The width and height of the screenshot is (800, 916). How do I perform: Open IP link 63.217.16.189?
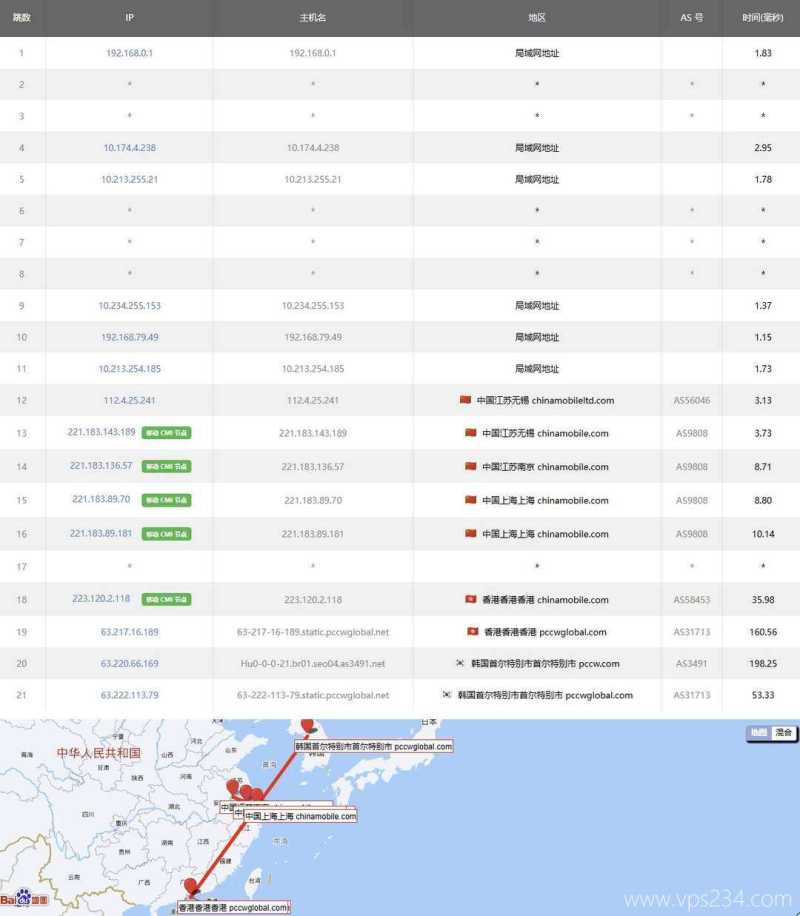tap(129, 632)
